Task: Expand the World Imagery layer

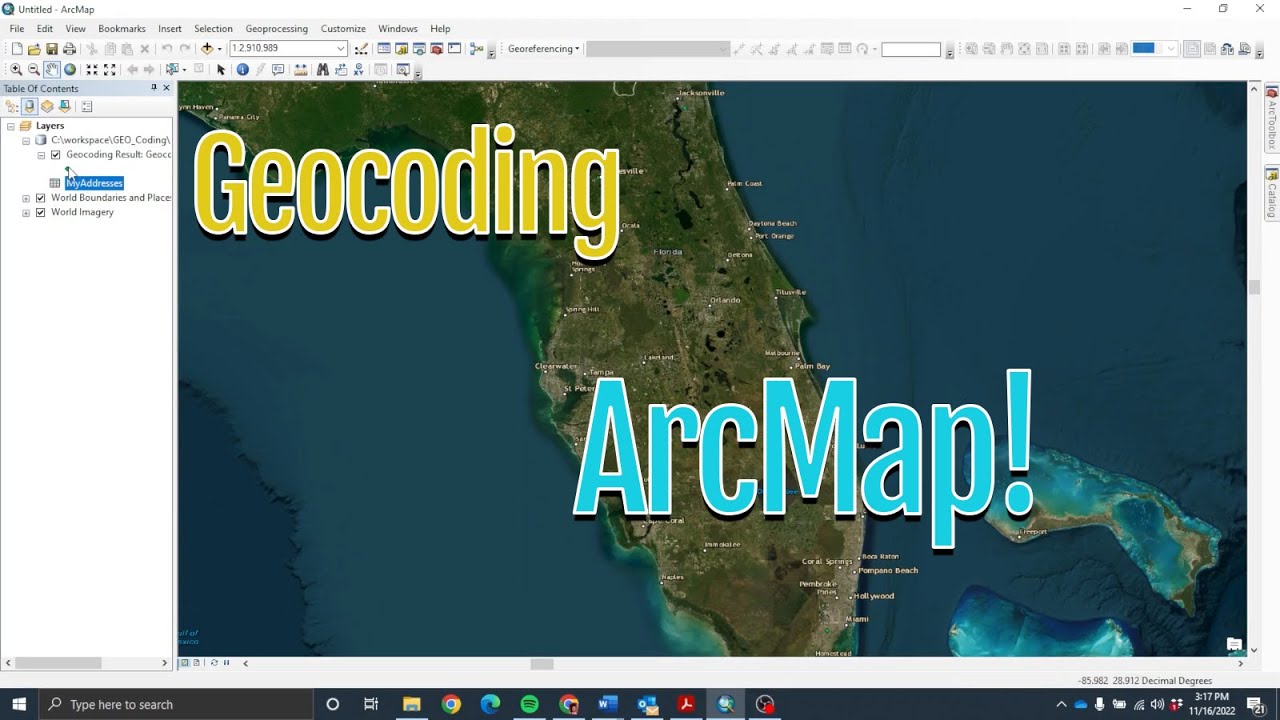Action: pos(26,212)
